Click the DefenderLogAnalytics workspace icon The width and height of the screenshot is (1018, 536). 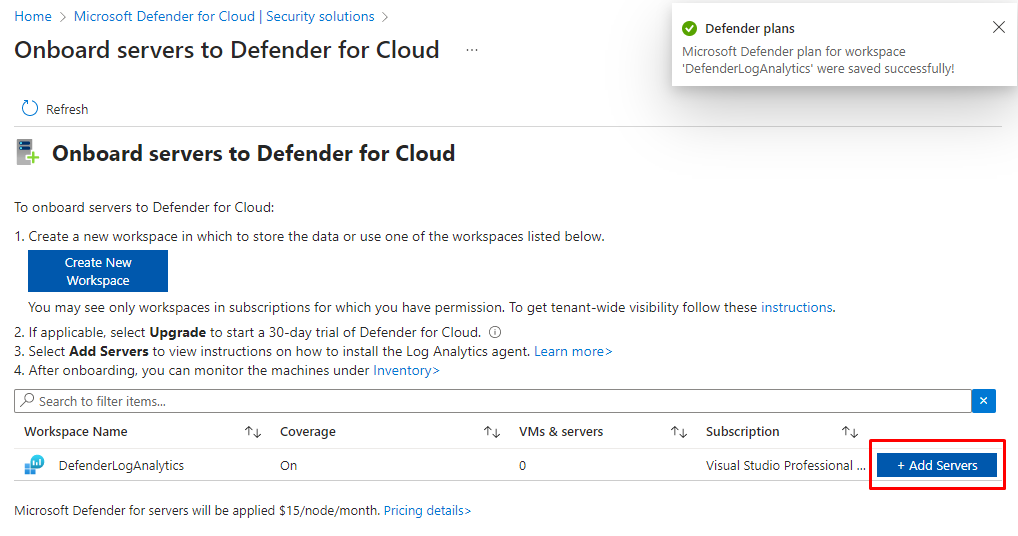36,465
